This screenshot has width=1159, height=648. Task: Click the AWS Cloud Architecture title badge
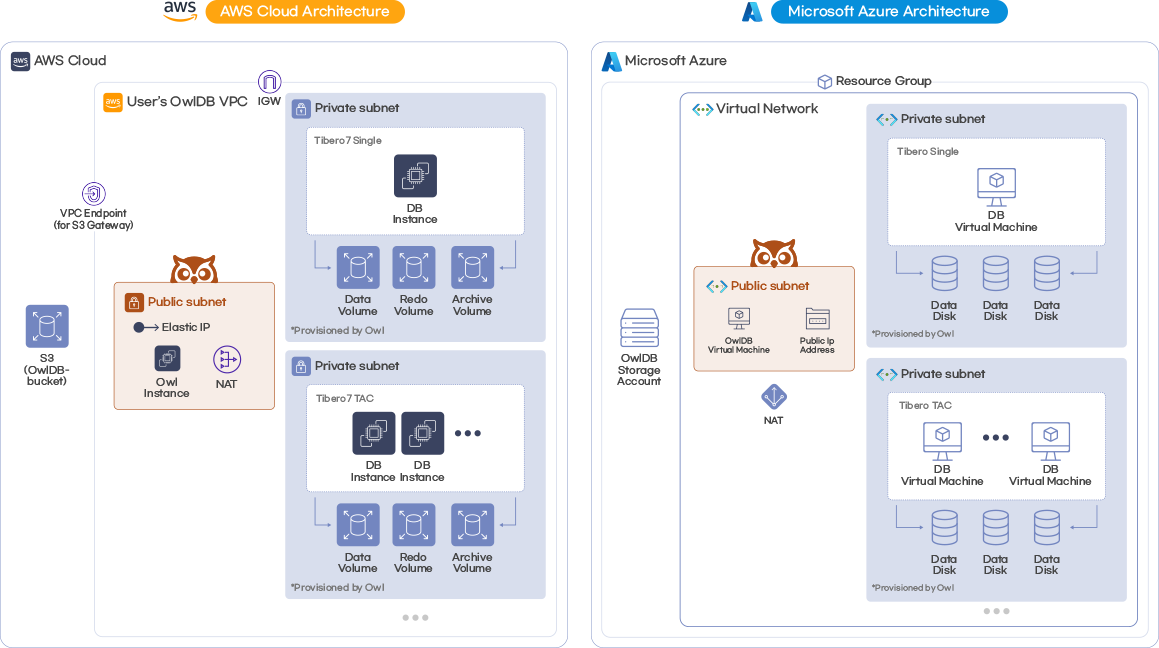(x=305, y=12)
